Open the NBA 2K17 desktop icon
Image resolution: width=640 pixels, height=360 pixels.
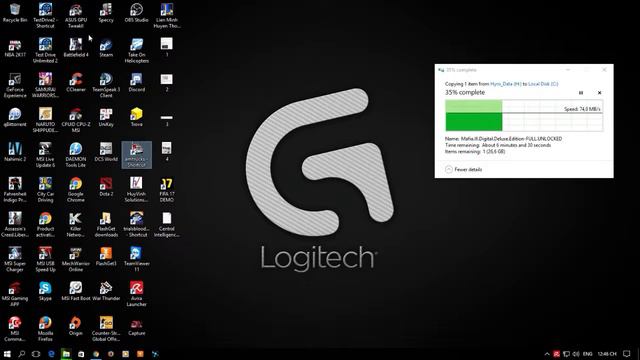pos(15,48)
